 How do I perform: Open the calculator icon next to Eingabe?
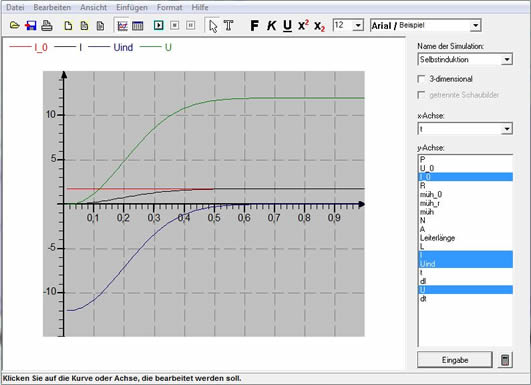505,360
